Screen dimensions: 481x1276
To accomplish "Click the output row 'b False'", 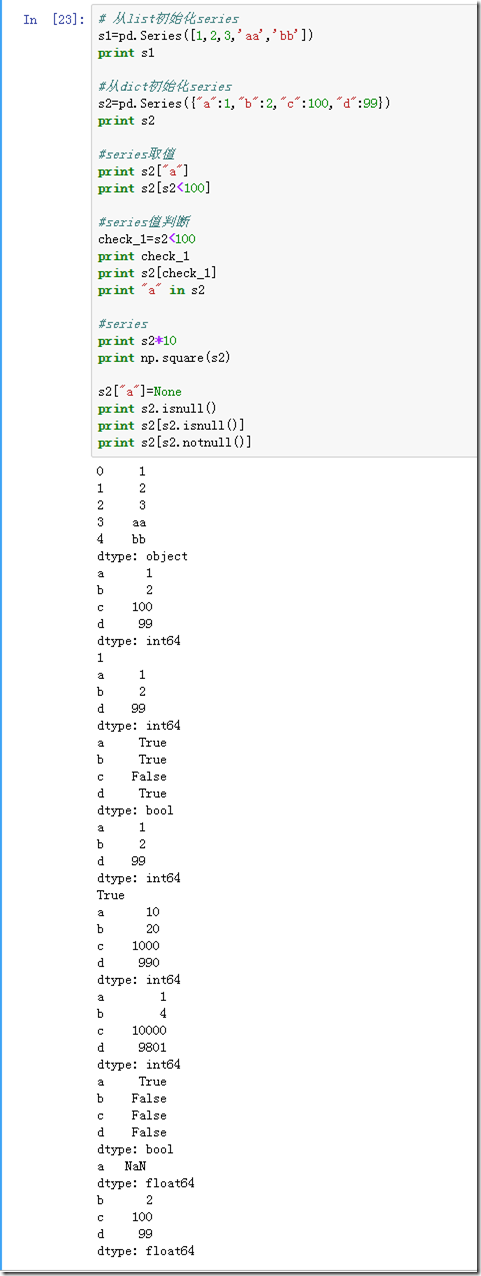I will coord(132,1100).
